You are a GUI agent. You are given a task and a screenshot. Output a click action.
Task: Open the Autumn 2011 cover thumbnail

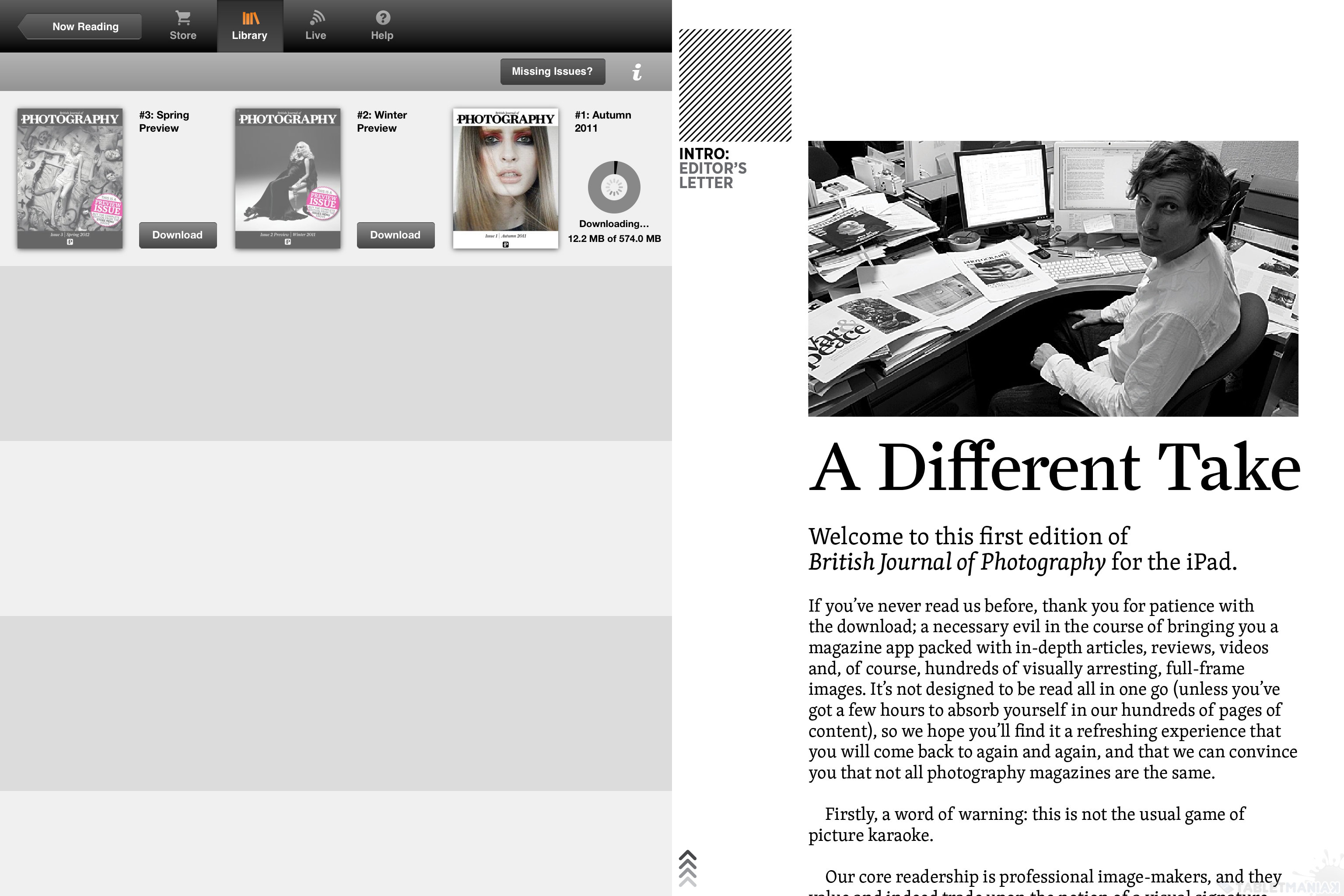pos(505,178)
